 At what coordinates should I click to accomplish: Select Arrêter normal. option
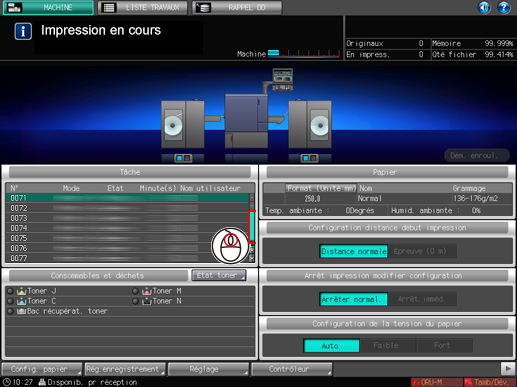354,299
